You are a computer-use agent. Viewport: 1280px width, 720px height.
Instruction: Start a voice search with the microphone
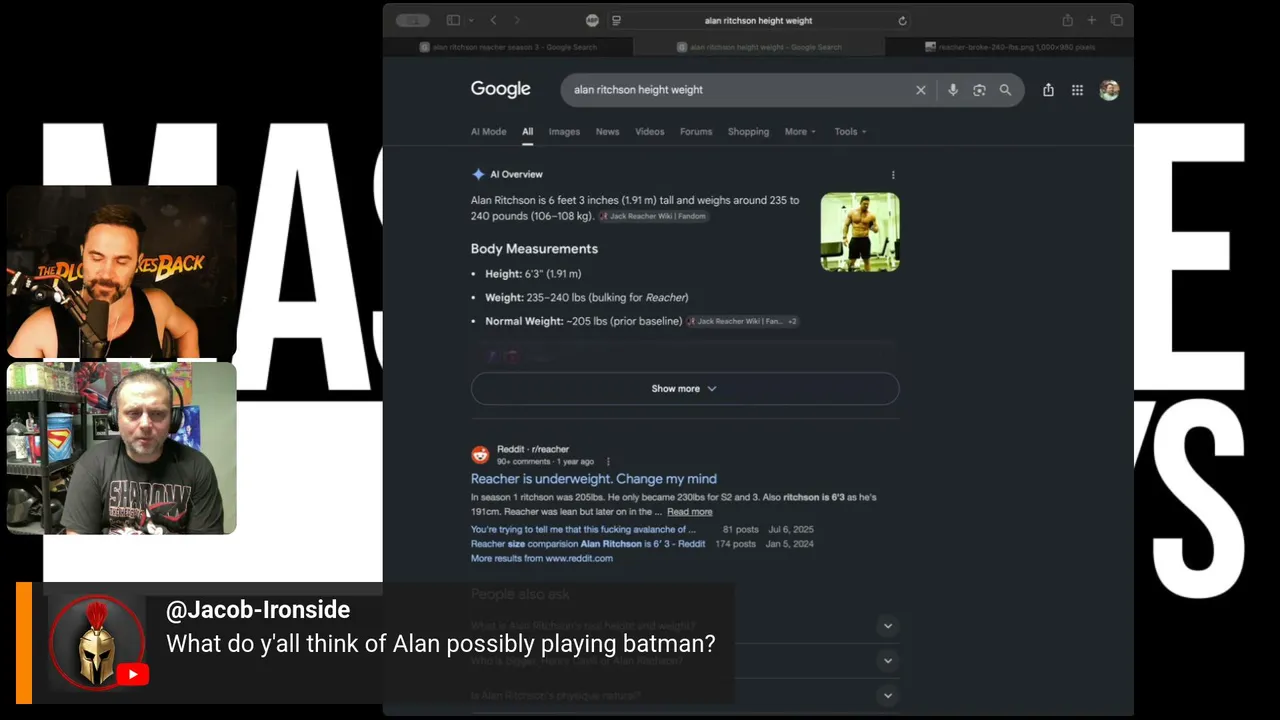tap(953, 90)
